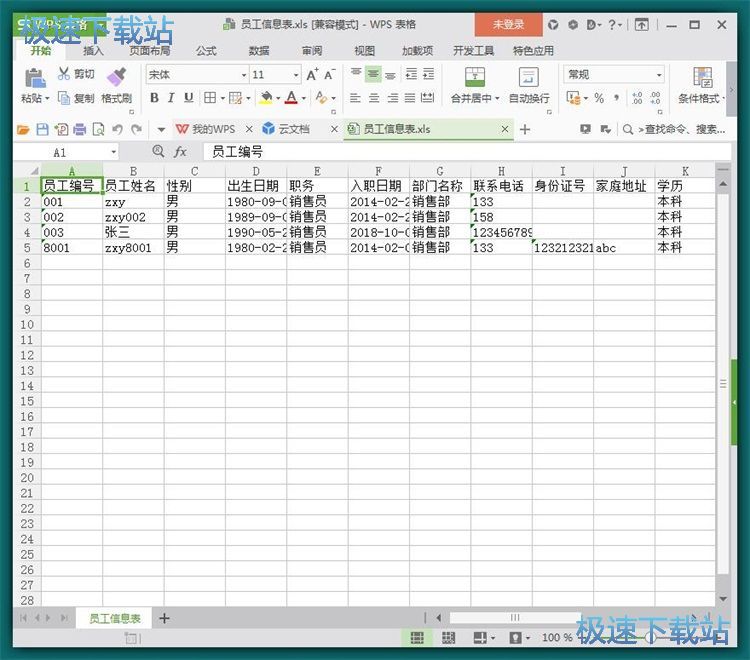
Task: Open the Insert ribbon tab
Action: click(93, 51)
